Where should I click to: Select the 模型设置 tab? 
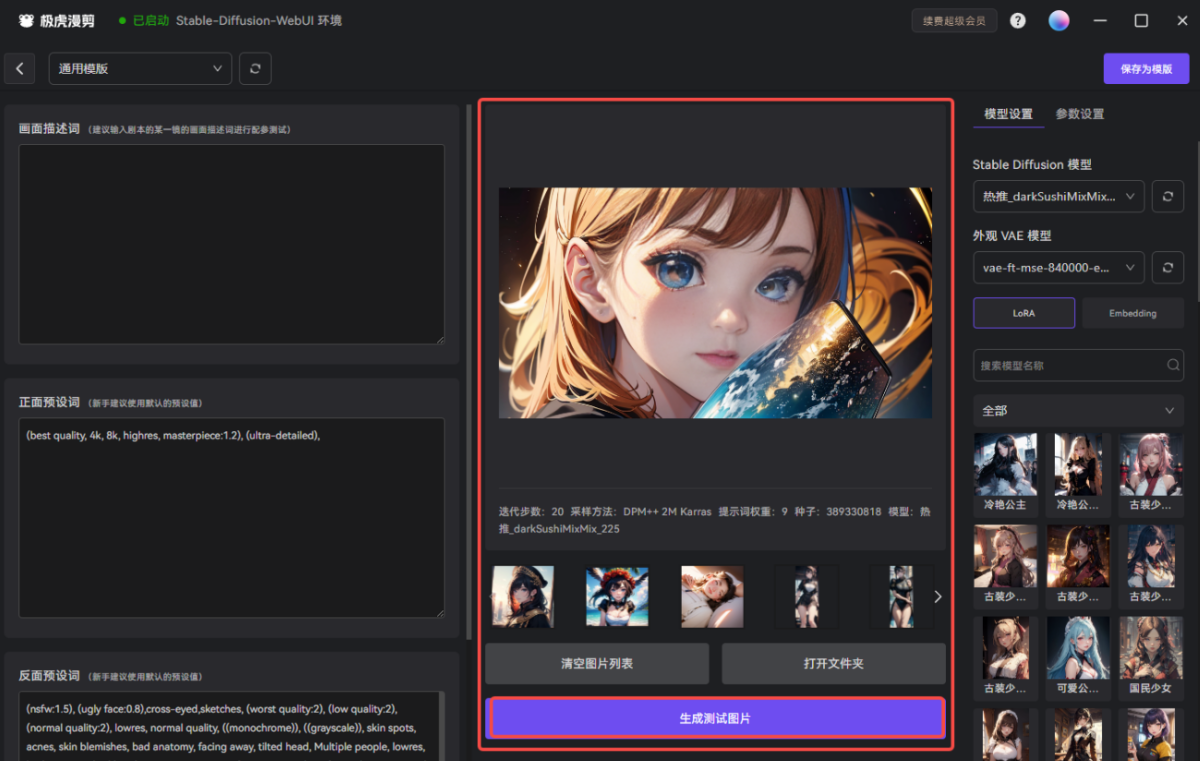(x=1008, y=114)
